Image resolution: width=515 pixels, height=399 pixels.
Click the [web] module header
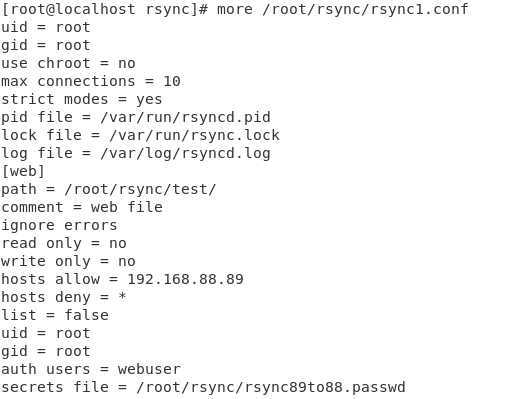[x=23, y=171]
